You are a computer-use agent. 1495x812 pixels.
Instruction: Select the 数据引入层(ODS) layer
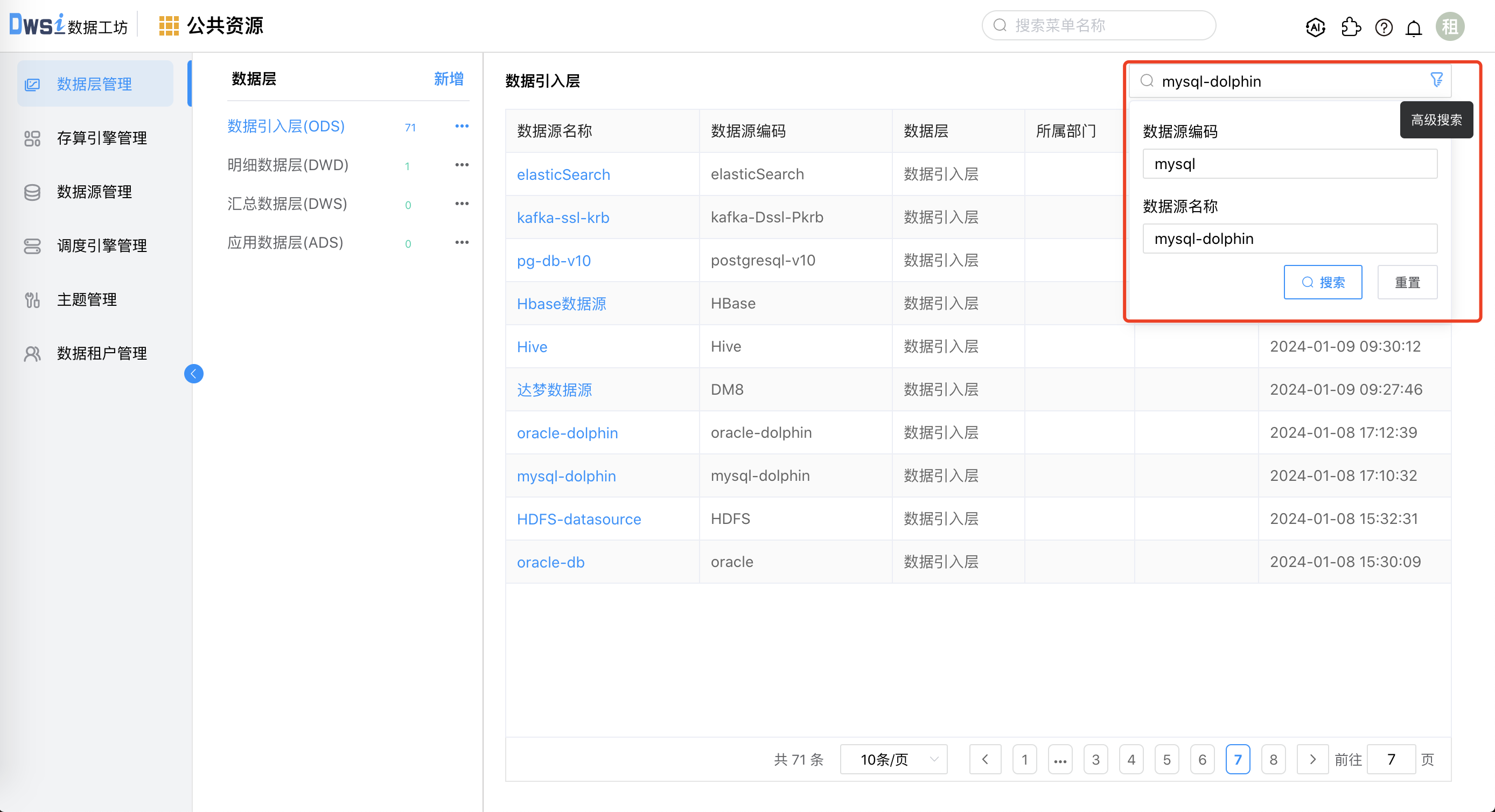coord(286,126)
